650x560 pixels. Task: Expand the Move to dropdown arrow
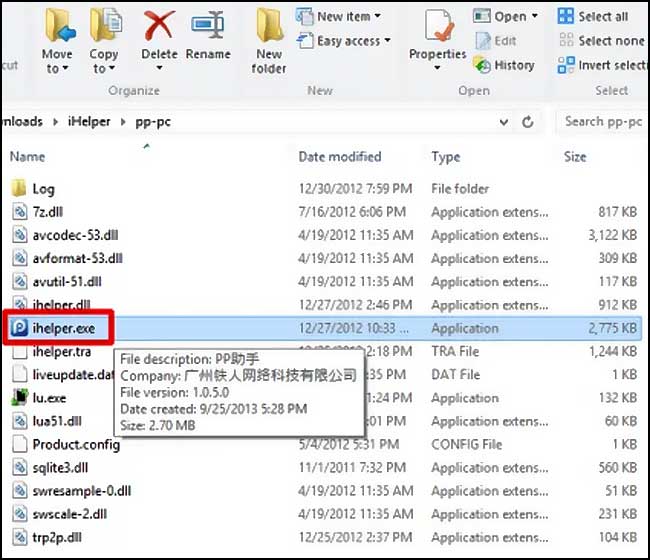65,68
